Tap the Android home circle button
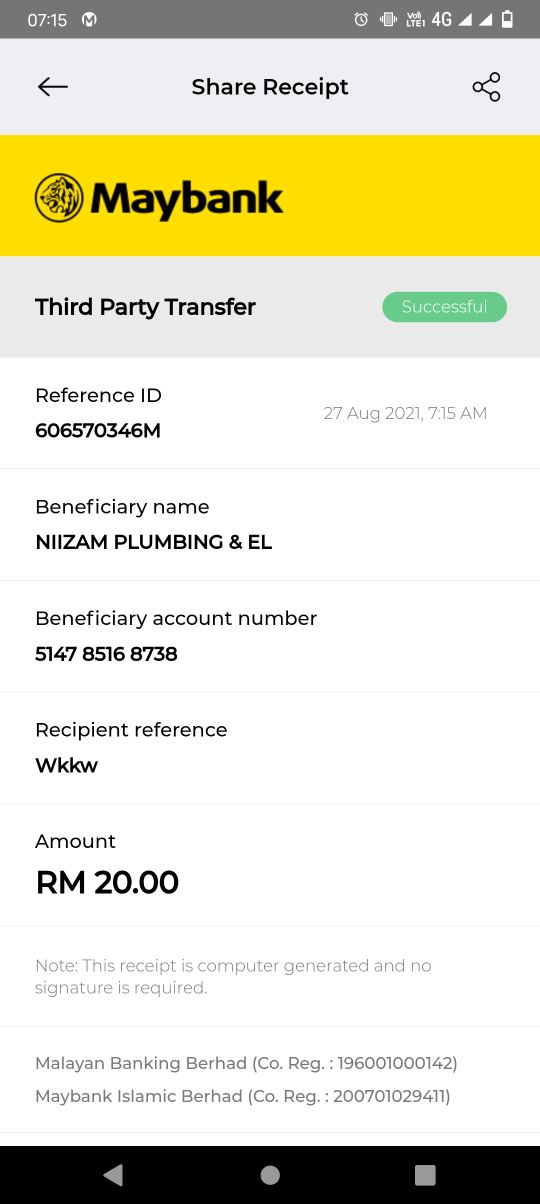The height and width of the screenshot is (1204, 540). [x=270, y=1175]
